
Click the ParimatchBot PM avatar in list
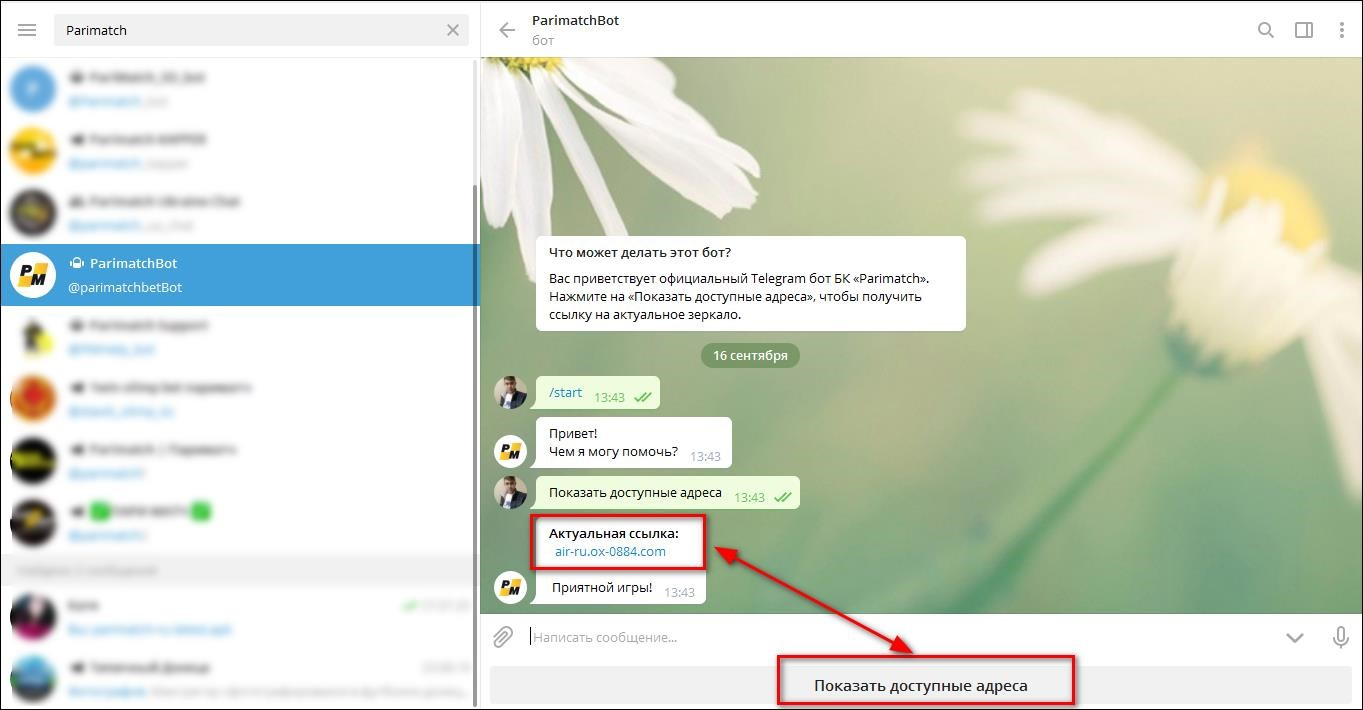click(33, 275)
